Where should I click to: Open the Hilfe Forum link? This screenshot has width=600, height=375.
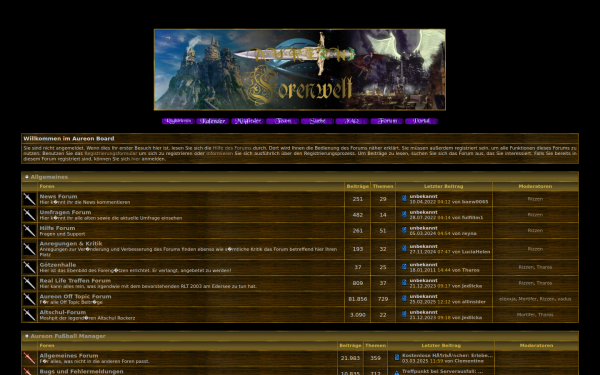(57, 228)
